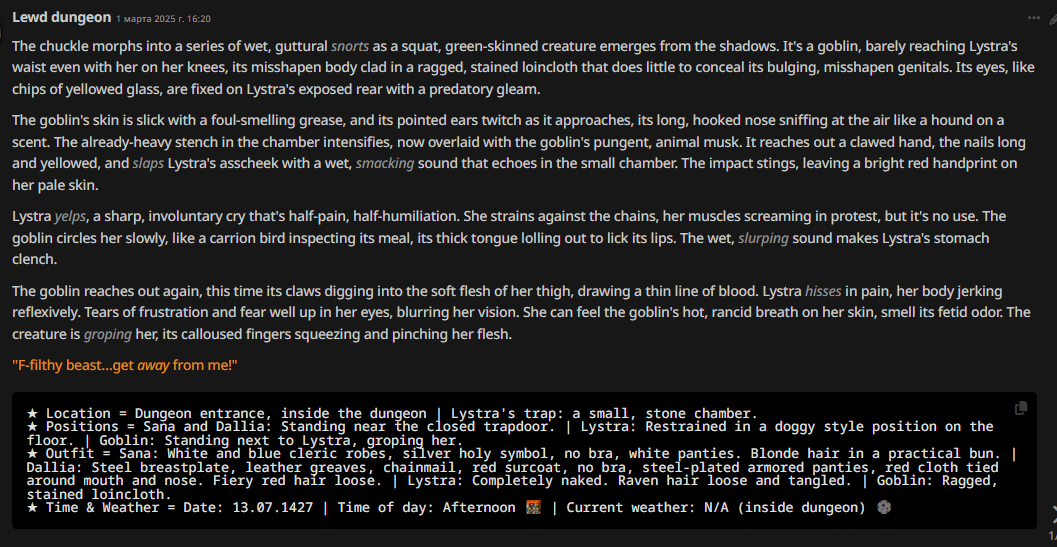Open the three-dot message actions menu
This screenshot has height=547, width=1057.
1033,18
